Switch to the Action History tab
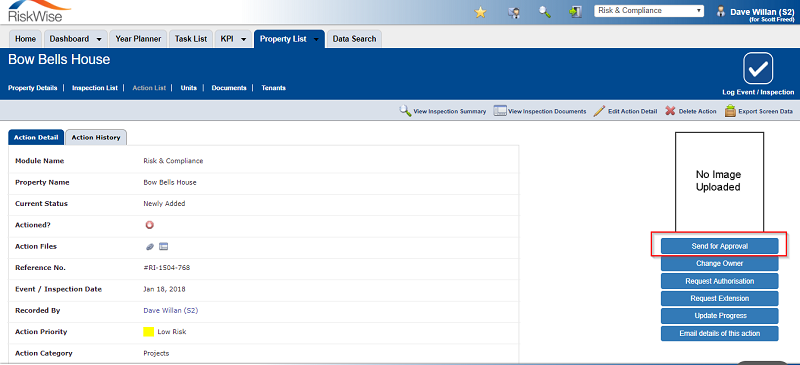Viewport: 800px width, 365px height. pos(96,137)
